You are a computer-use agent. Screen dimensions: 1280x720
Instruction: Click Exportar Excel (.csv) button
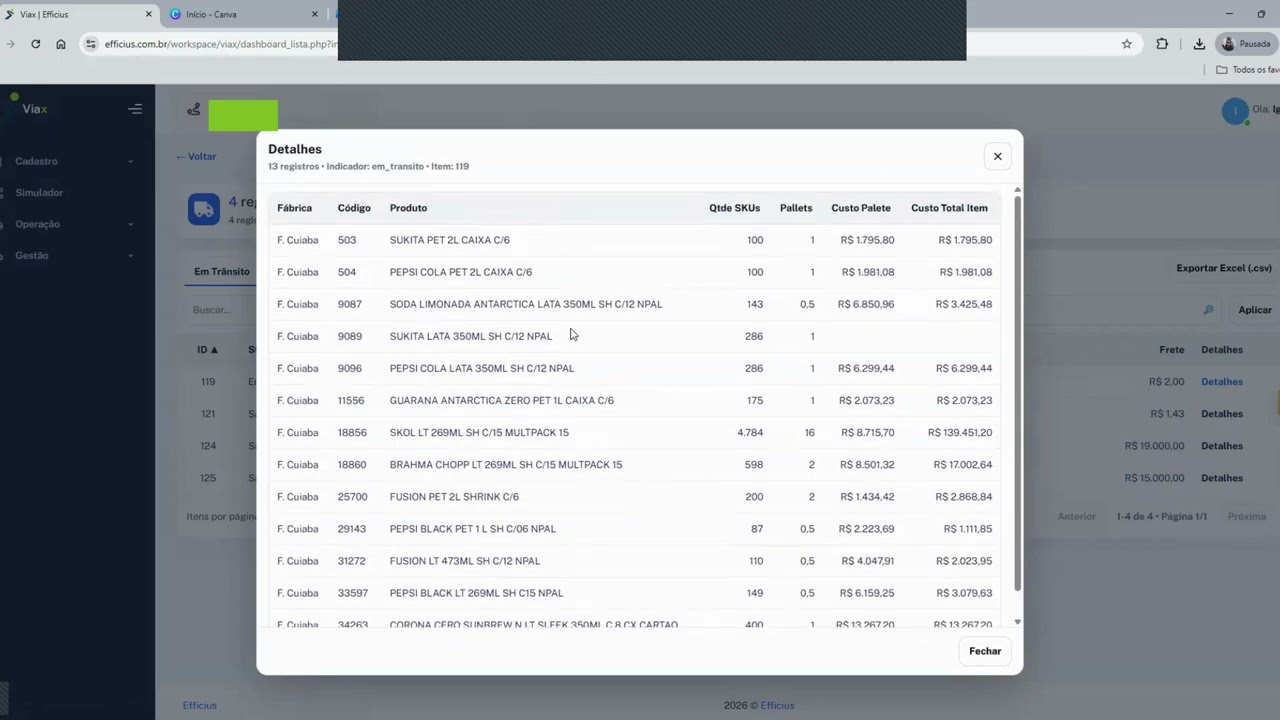pos(1224,268)
